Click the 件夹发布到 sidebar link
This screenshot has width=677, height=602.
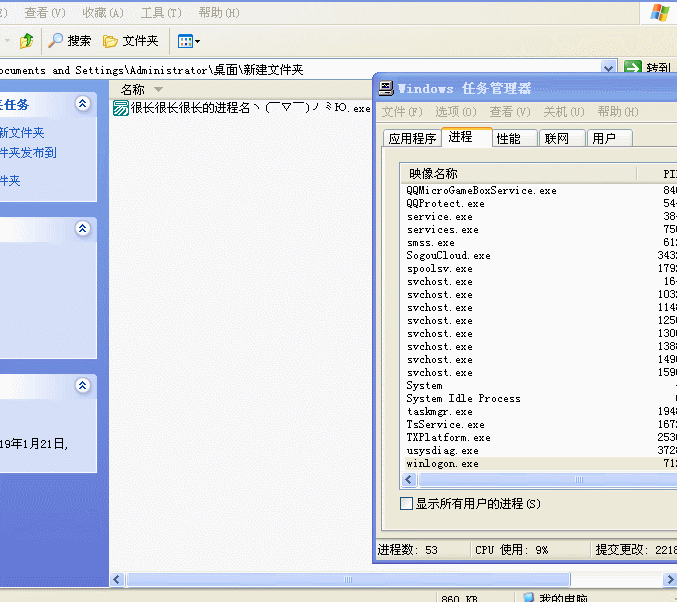[28, 152]
